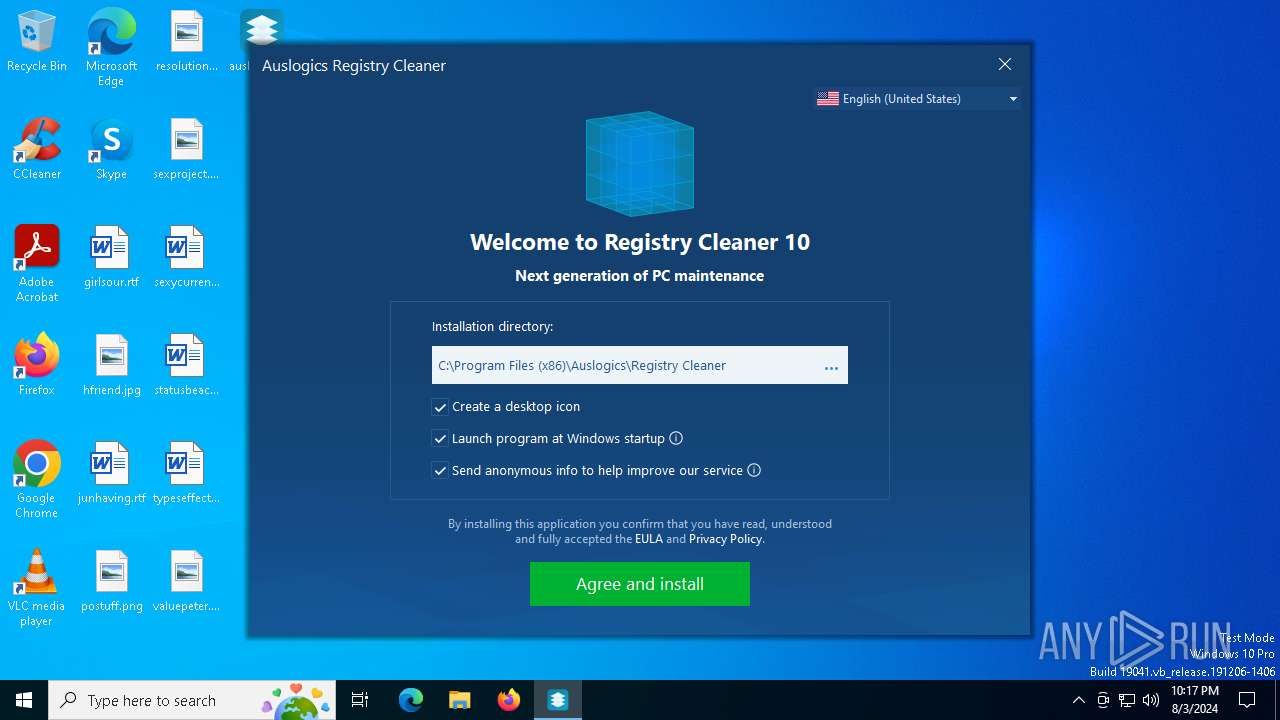Open File Explorer from taskbar
The image size is (1280, 720).
[x=459, y=700]
